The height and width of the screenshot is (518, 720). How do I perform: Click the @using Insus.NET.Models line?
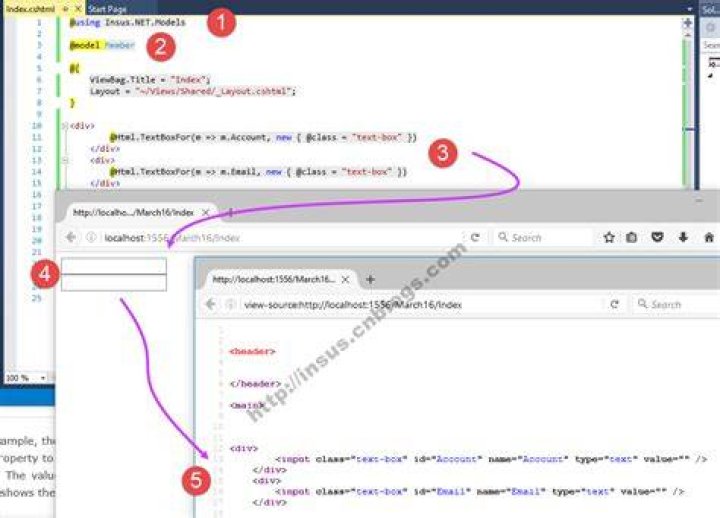(x=127, y=23)
